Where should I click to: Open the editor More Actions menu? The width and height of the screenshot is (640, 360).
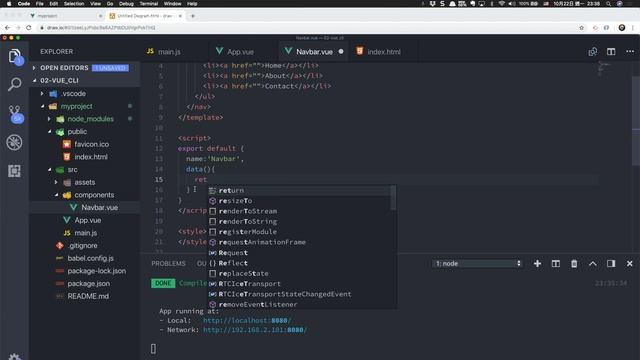(x=630, y=51)
